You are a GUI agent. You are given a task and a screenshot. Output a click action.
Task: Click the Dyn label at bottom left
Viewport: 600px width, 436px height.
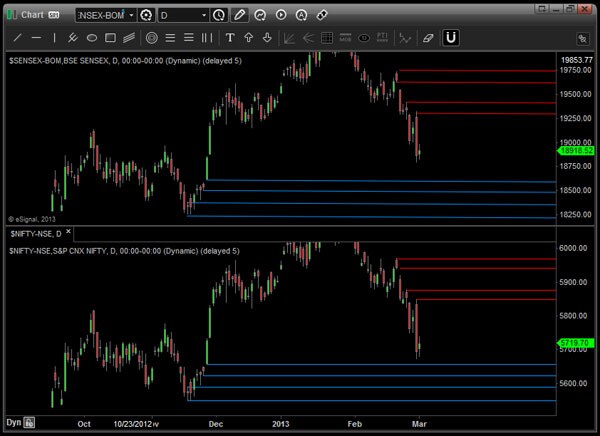coord(13,422)
